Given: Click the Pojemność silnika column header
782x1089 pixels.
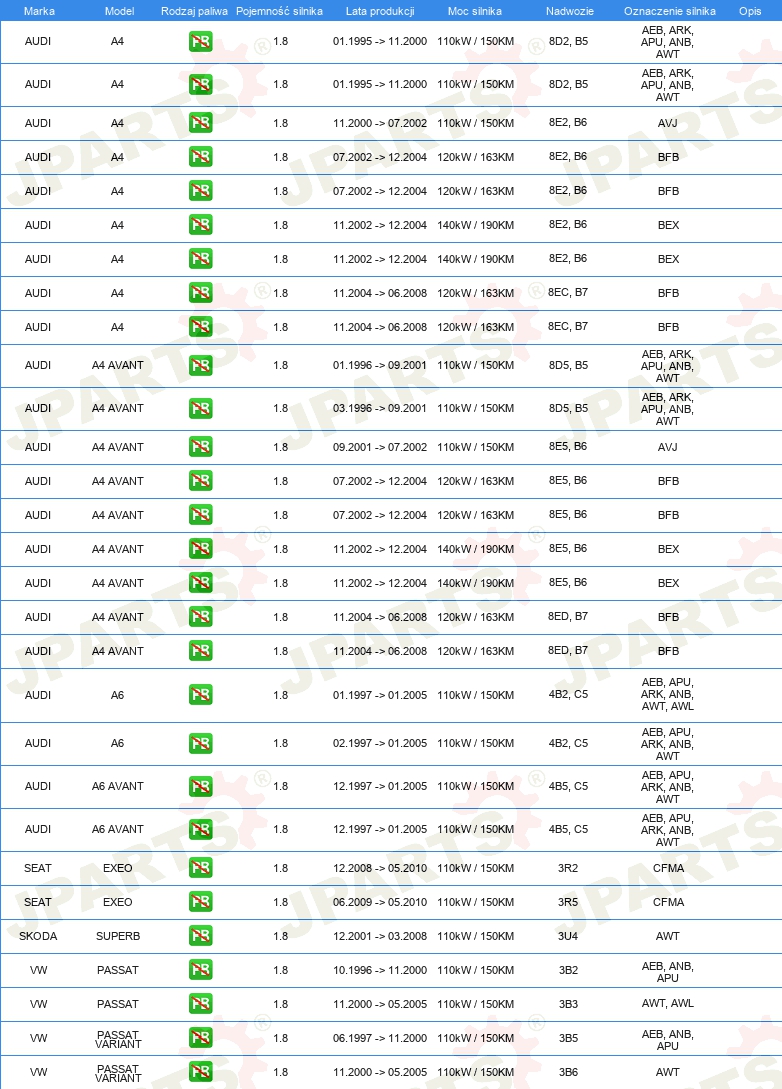Looking at the screenshot, I should (279, 11).
